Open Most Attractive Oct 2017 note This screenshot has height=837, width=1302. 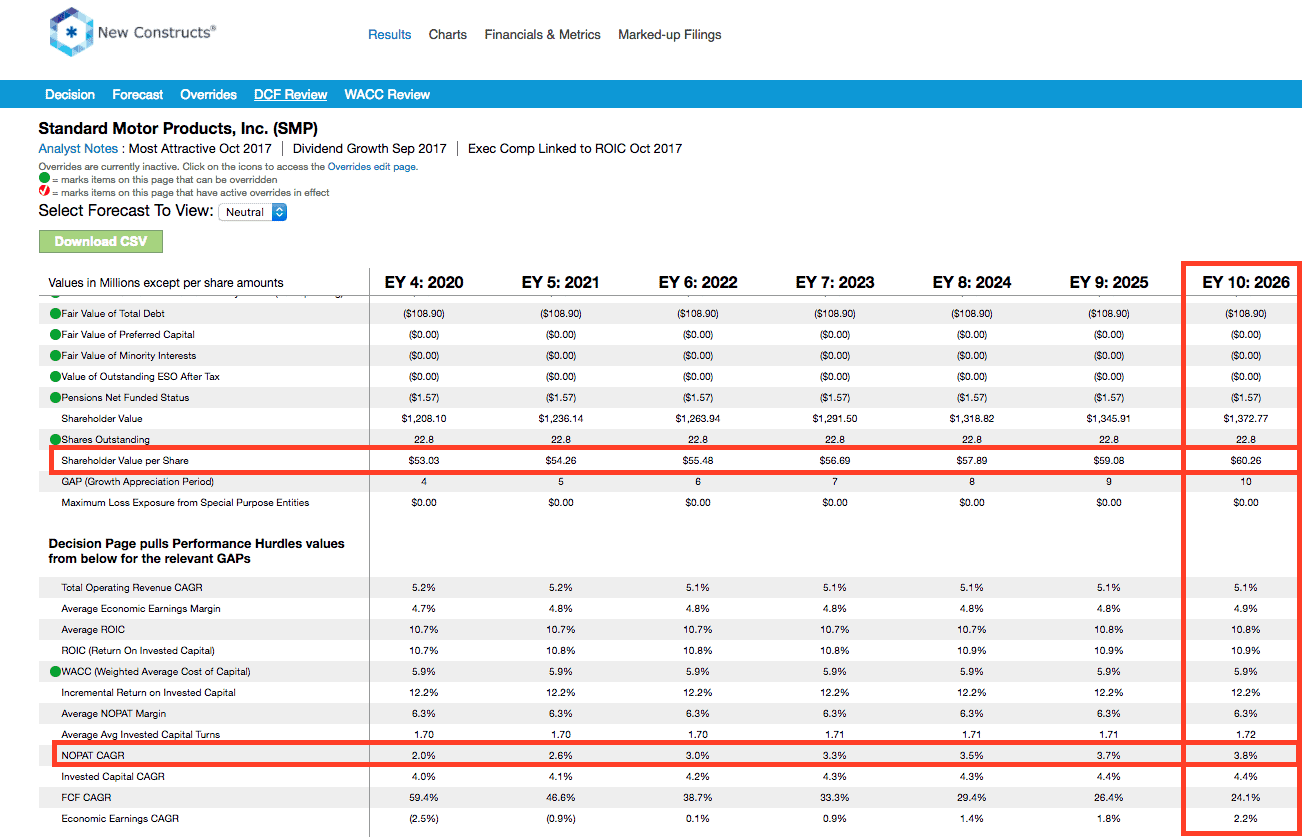[200, 148]
